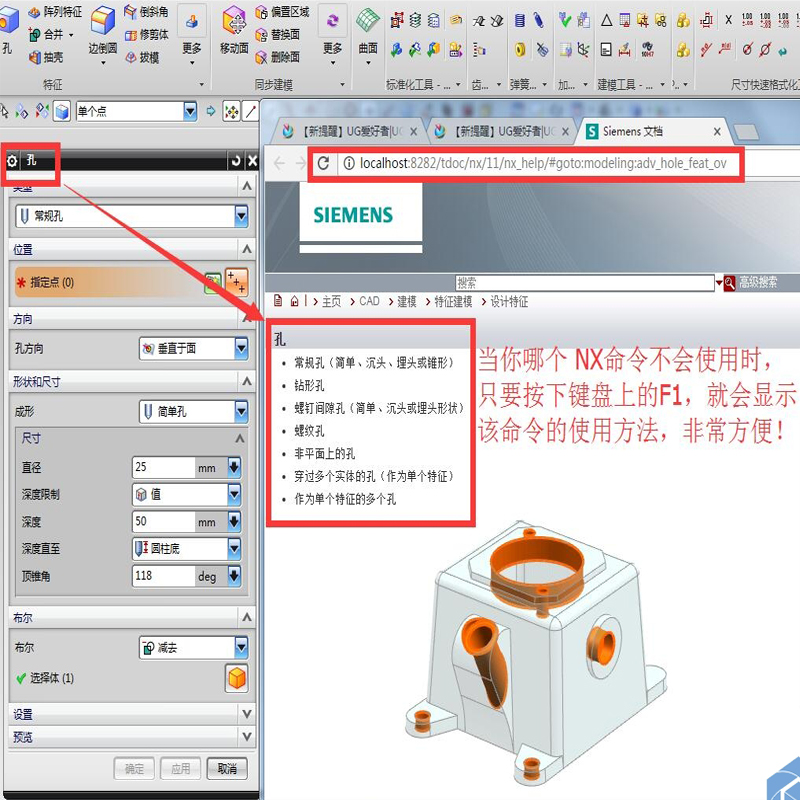The width and height of the screenshot is (800, 800).
Task: Click the point dialog icon in 指定点 row
Action: [x=236, y=282]
